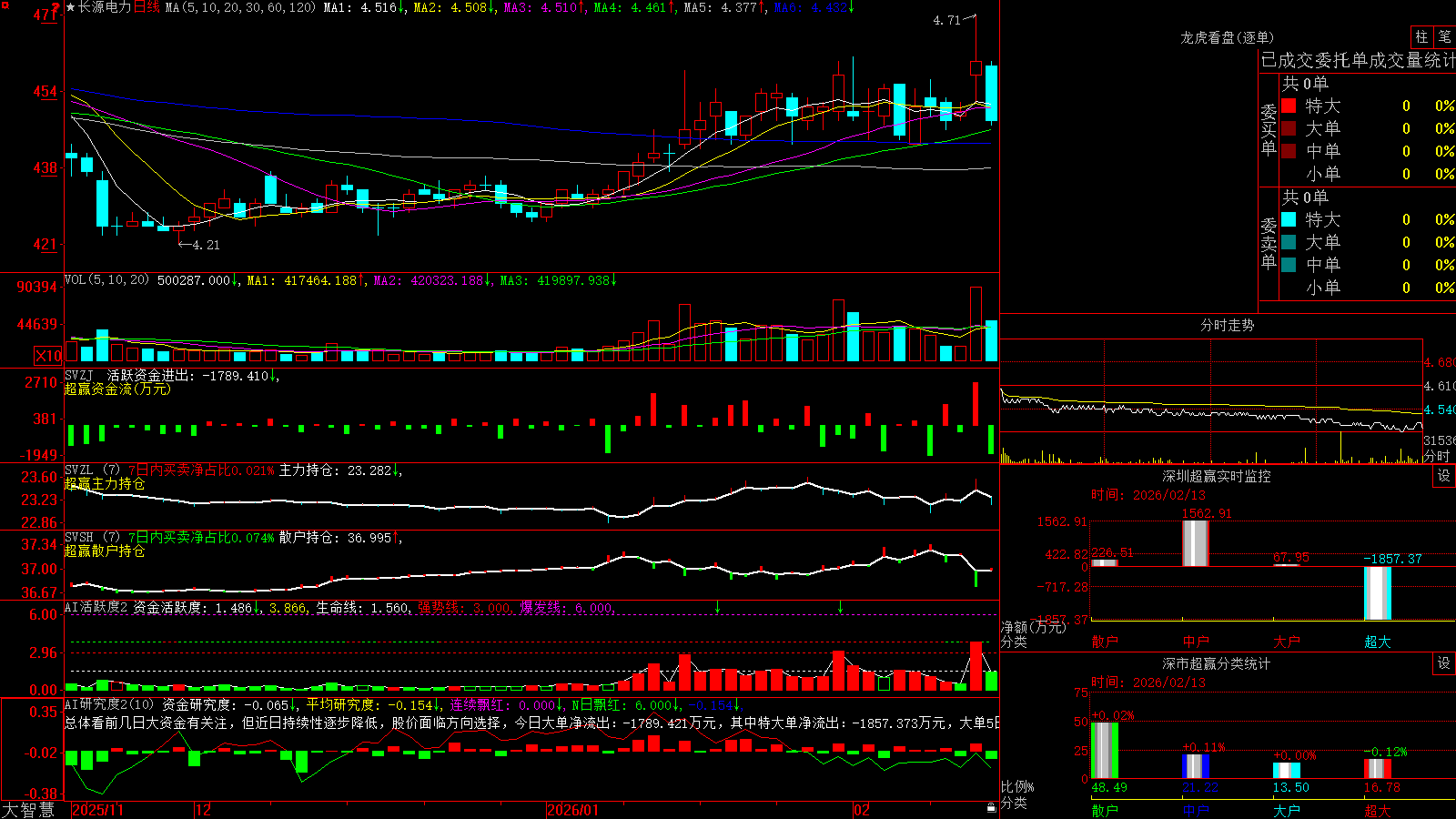Select the 02 month marker on time axis
This screenshot has width=1456, height=819.
[x=862, y=810]
